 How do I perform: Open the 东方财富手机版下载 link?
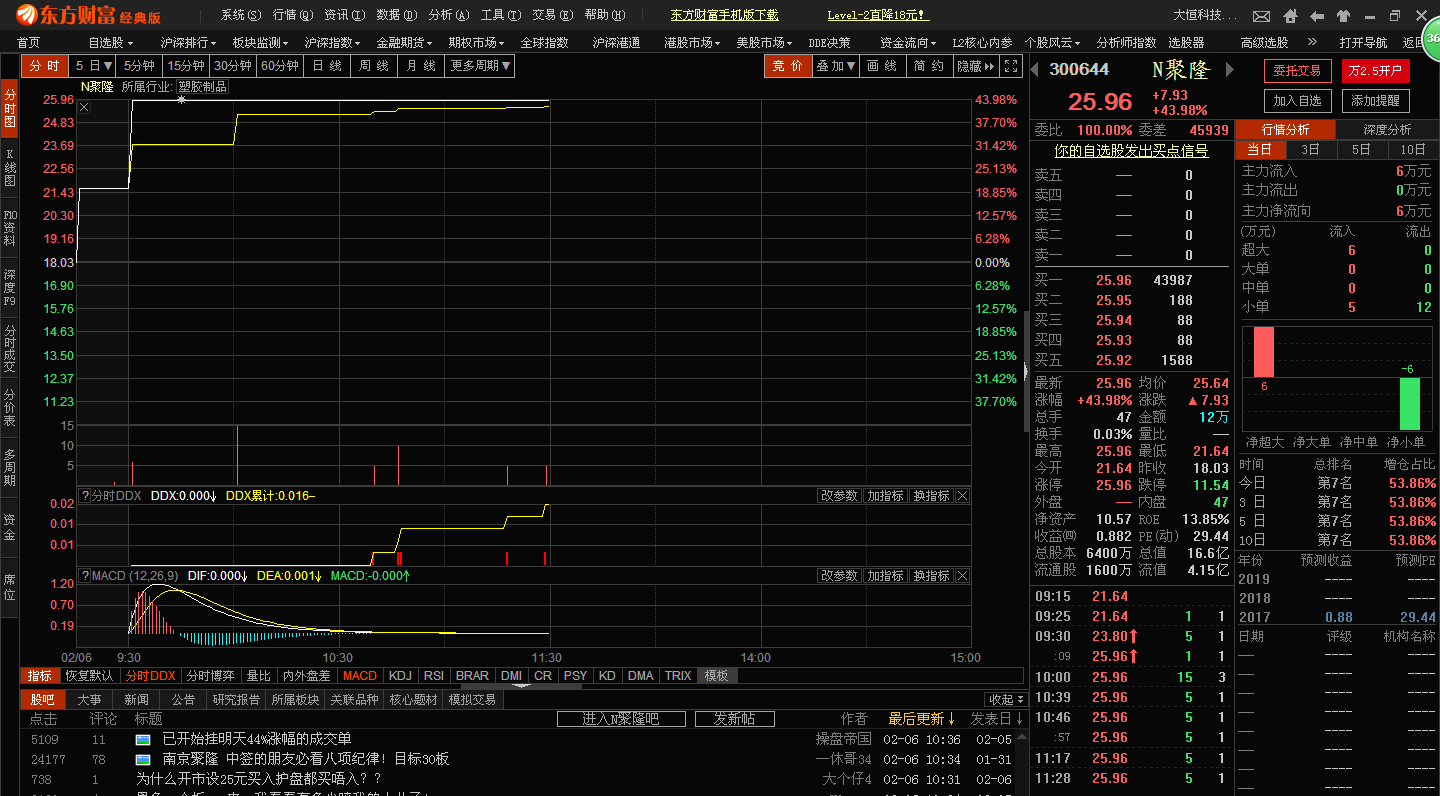point(724,15)
